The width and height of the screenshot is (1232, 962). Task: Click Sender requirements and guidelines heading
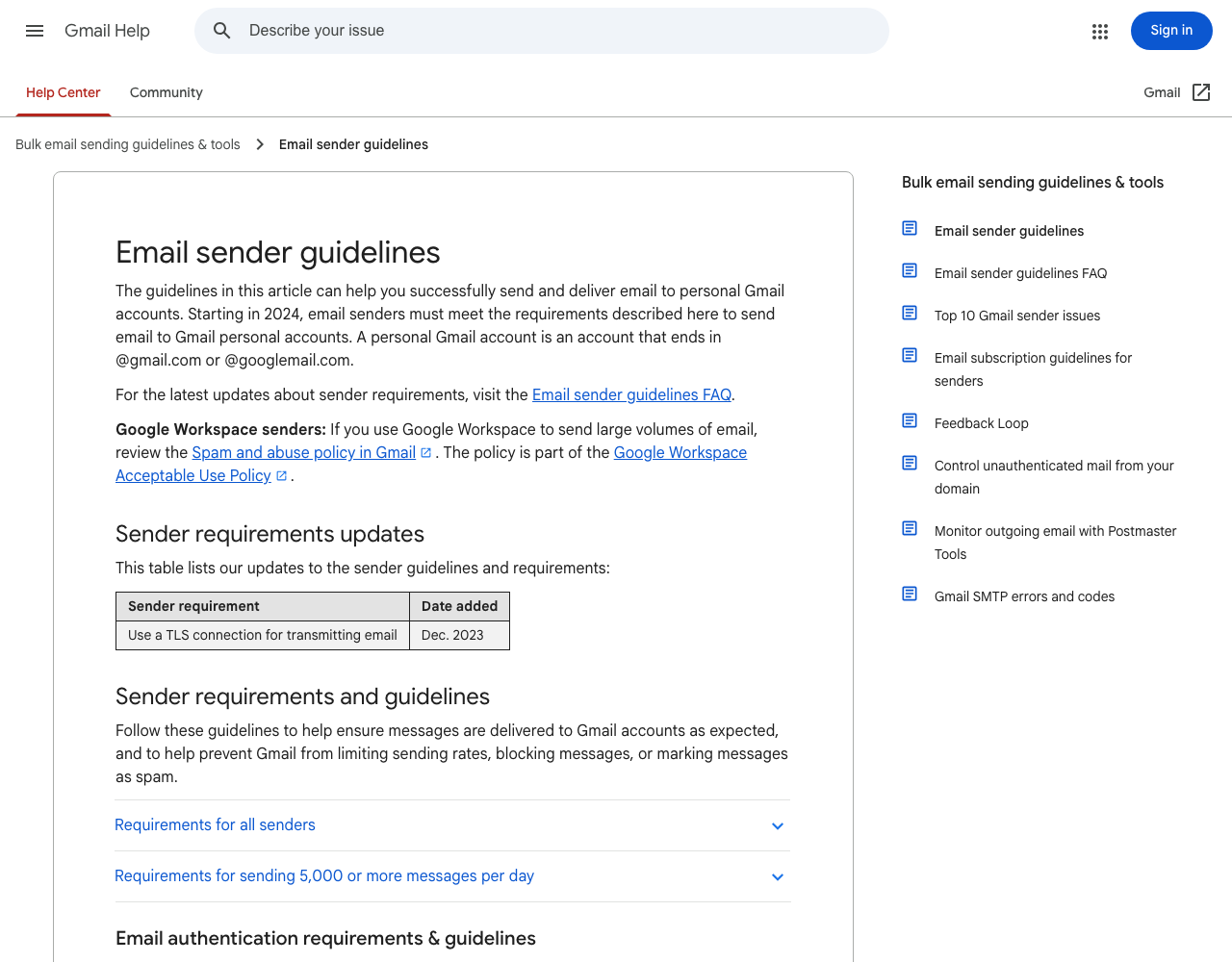point(302,696)
